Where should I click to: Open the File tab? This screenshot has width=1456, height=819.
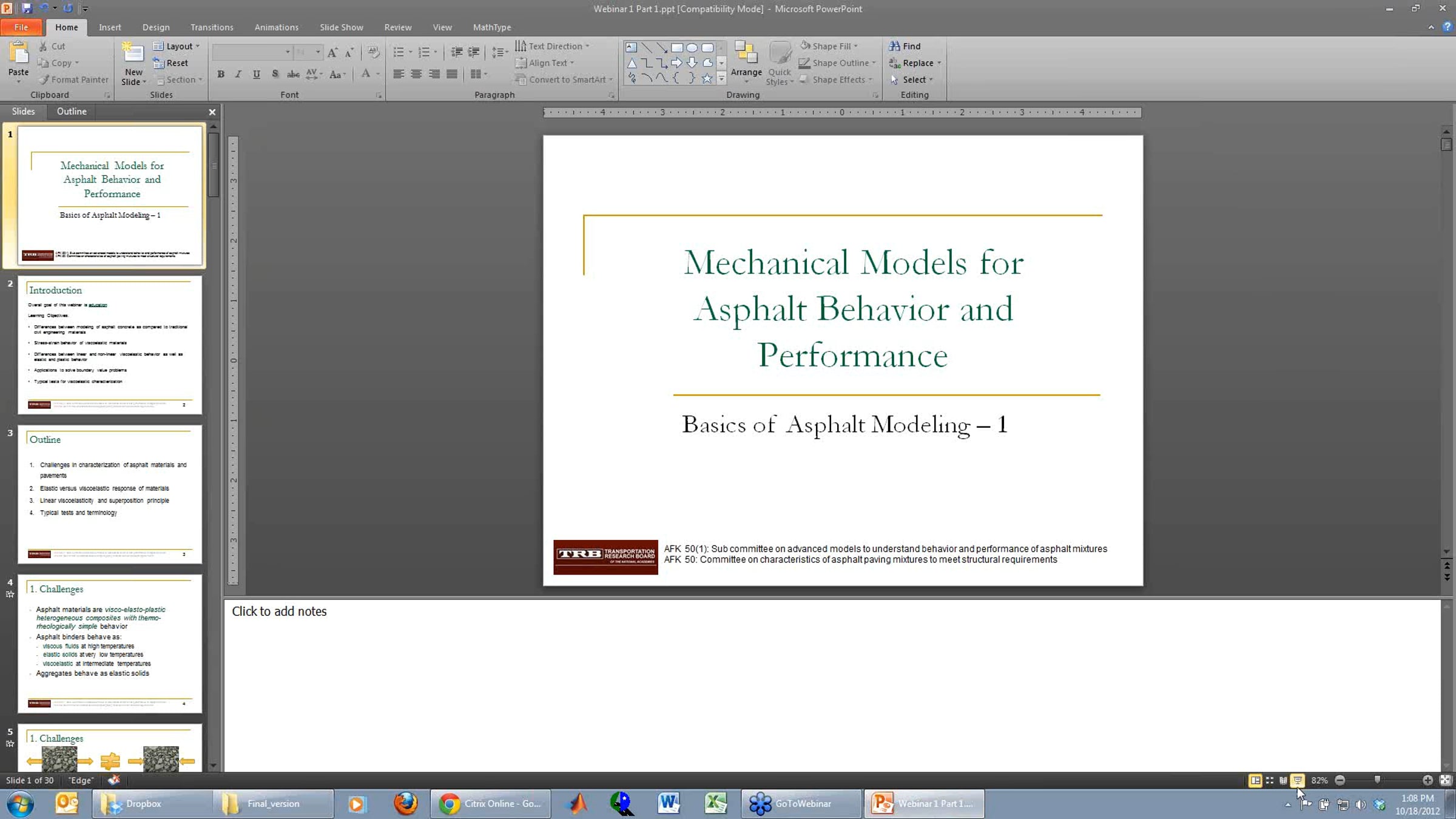pos(21,27)
